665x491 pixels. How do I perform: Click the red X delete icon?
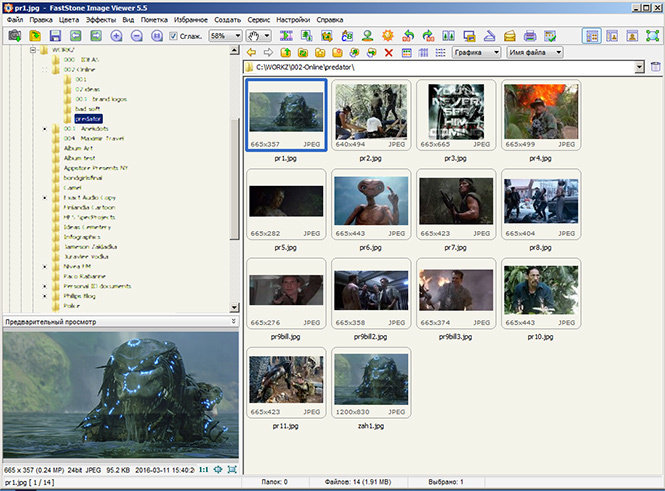[388, 52]
